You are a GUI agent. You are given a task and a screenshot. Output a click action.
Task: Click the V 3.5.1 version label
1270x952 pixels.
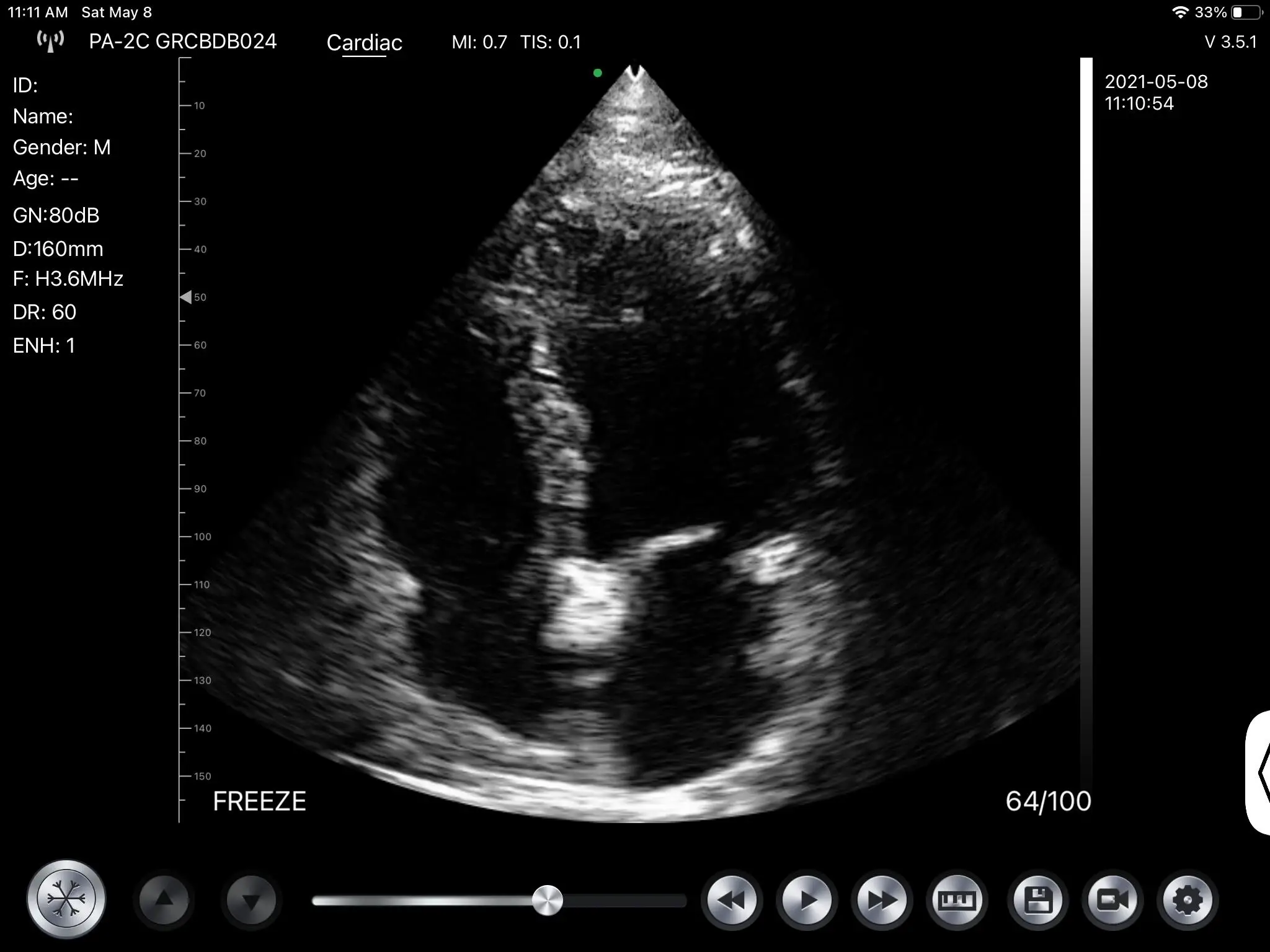click(x=1231, y=41)
